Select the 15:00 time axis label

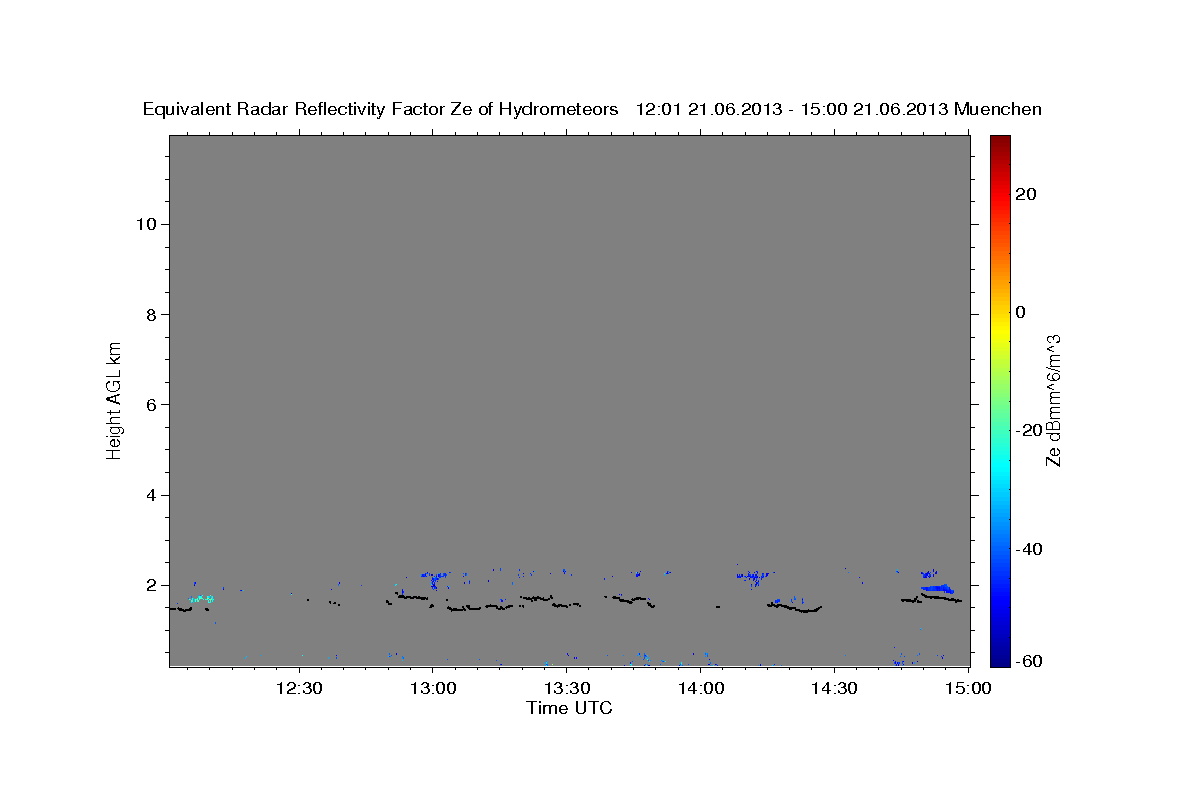(x=968, y=689)
